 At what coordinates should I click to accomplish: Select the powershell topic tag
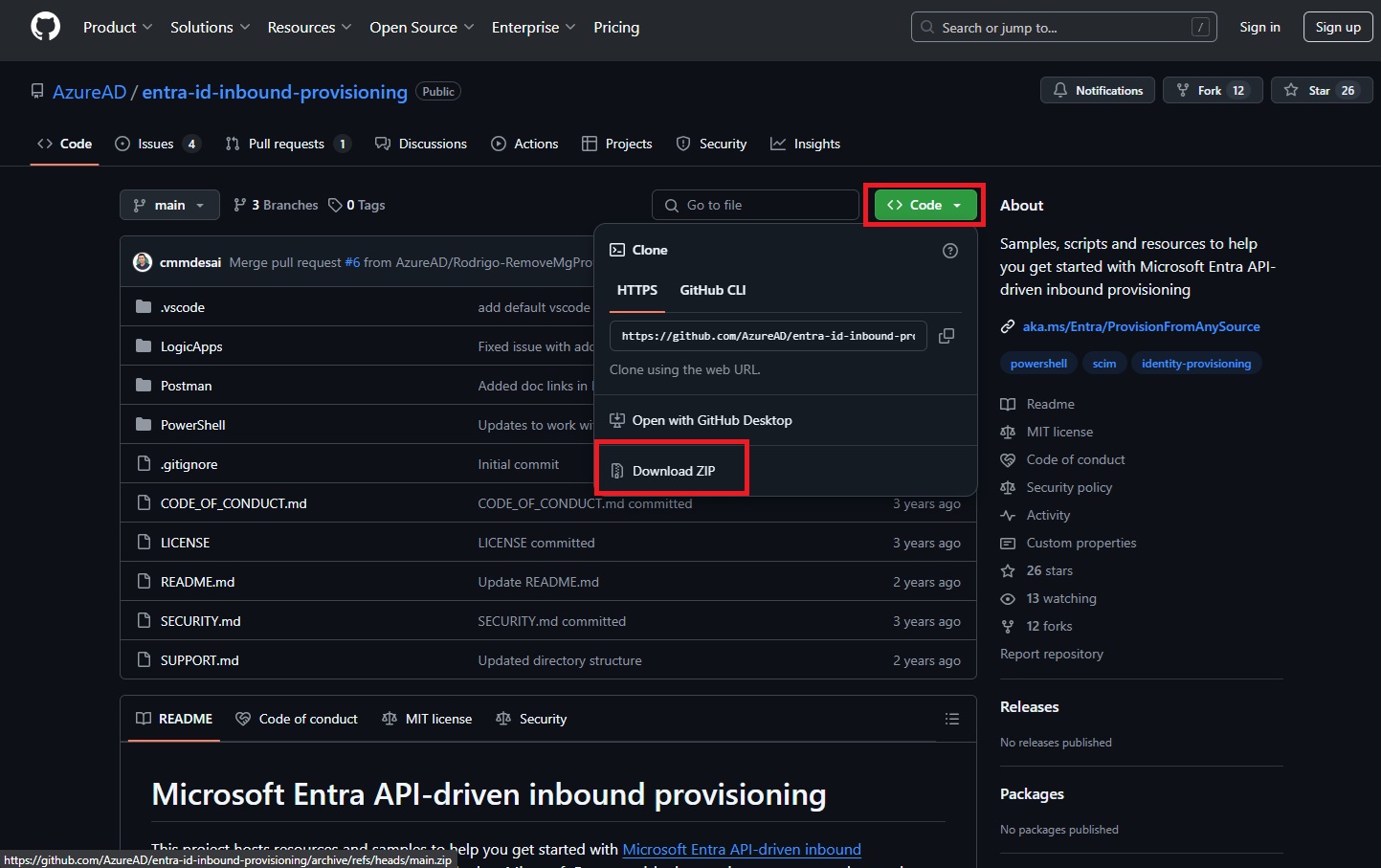click(1037, 363)
